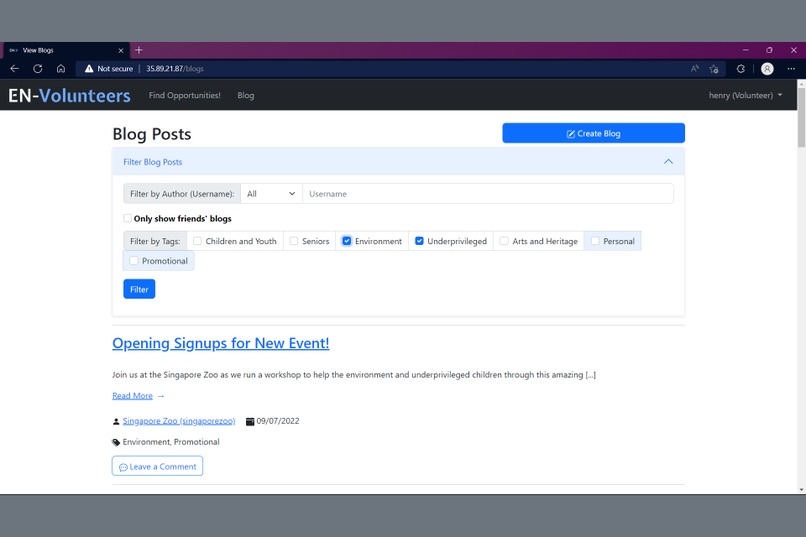Open a new browser tab with plus
Viewport: 806px width, 537px height.
[139, 50]
